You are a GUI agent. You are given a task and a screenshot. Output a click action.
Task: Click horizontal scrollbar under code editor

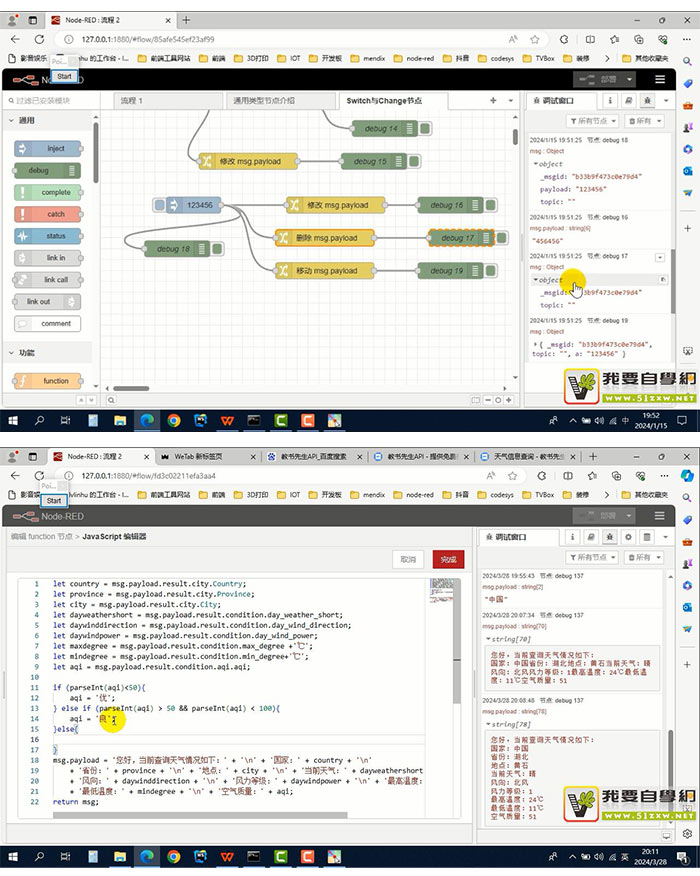pos(200,815)
